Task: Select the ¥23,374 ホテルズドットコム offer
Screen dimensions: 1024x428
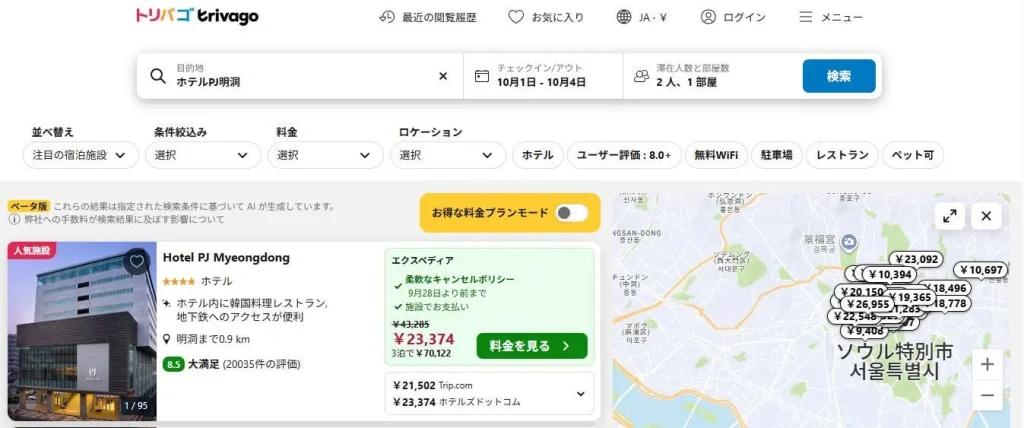Action: (456, 402)
